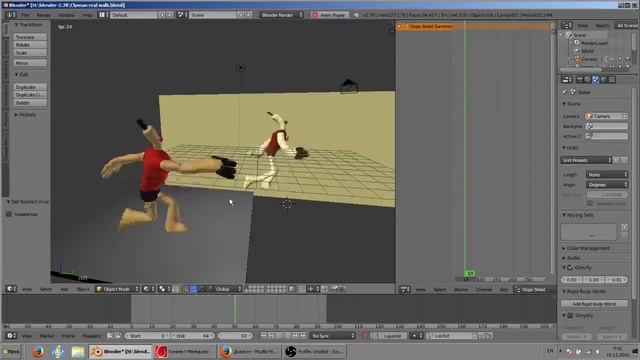Image resolution: width=640 pixels, height=360 pixels.
Task: Open the Global orientation dropdown
Action: (224, 289)
